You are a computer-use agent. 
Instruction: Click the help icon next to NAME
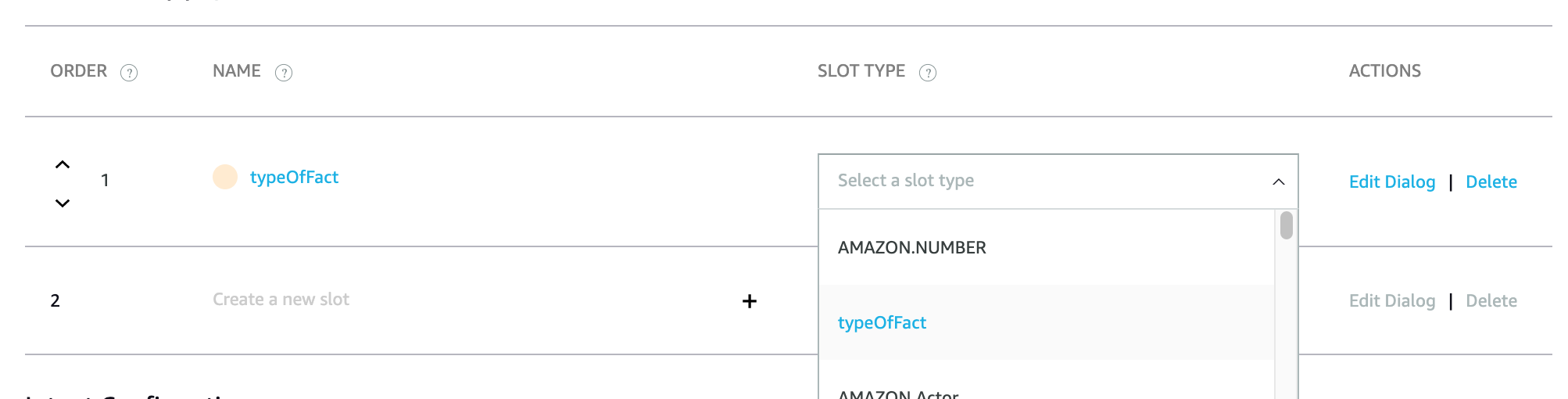click(284, 73)
